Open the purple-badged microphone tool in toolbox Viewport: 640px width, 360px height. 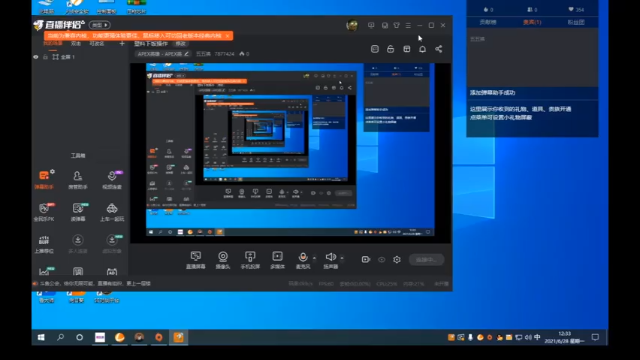click(112, 179)
